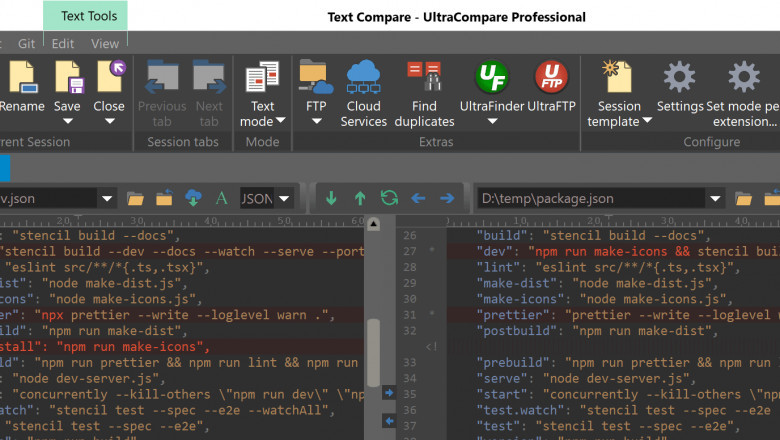Click line number 27 in right pane
This screenshot has width=780, height=440.
click(410, 252)
